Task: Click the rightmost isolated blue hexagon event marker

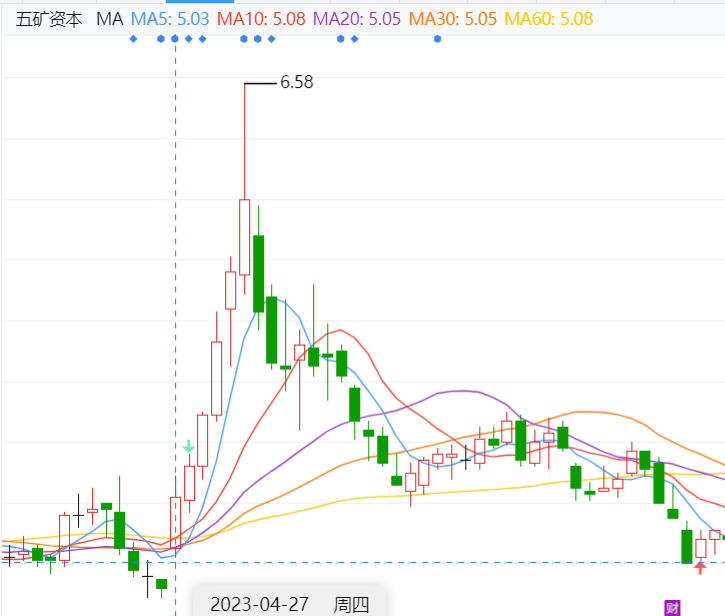Action: (x=437, y=39)
